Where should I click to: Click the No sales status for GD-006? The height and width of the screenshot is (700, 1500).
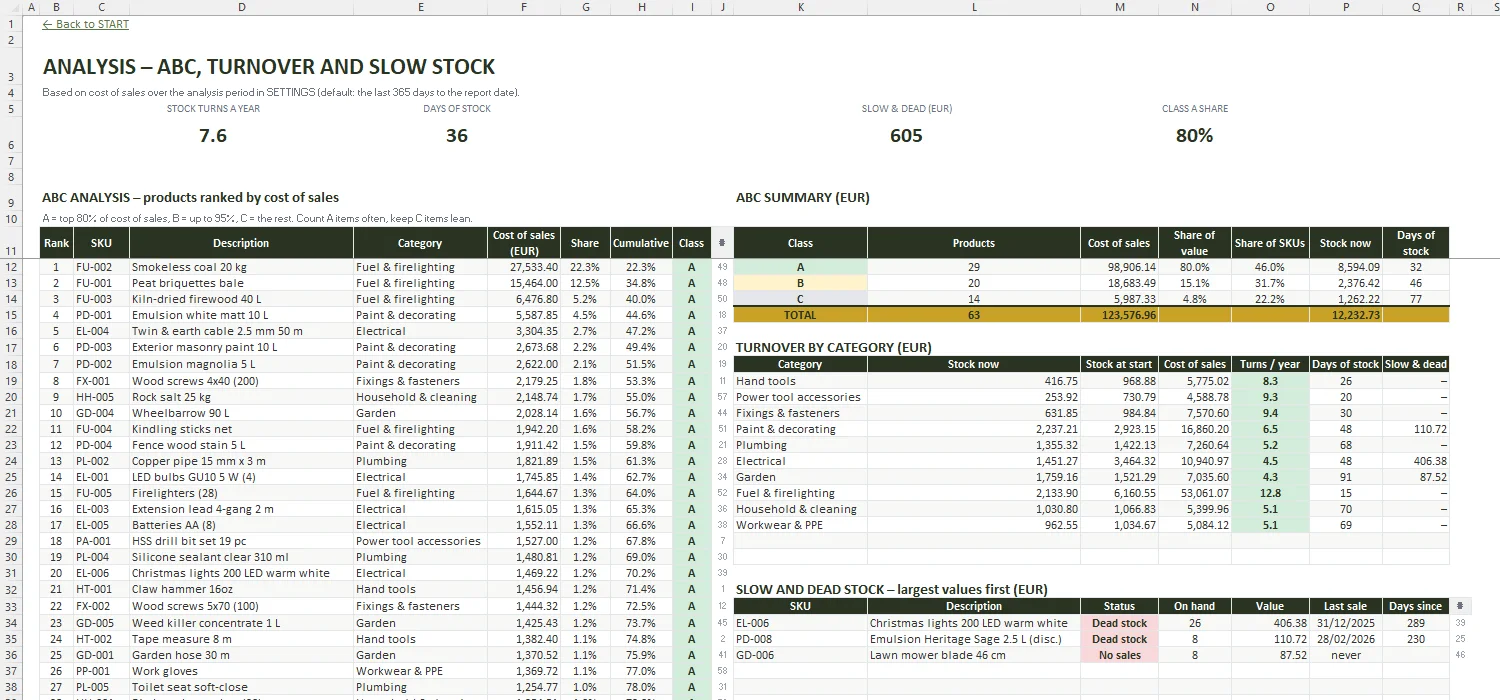(x=1119, y=655)
